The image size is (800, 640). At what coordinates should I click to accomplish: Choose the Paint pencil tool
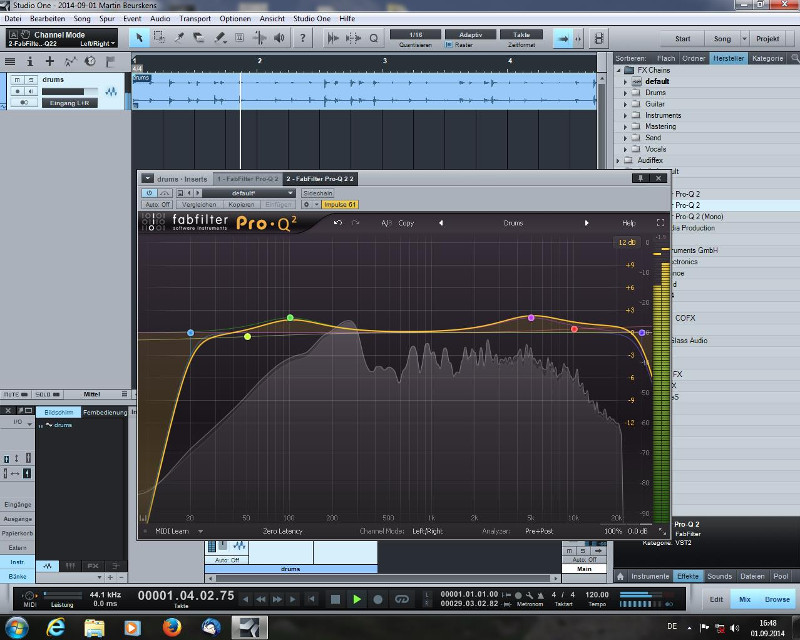click(219, 38)
